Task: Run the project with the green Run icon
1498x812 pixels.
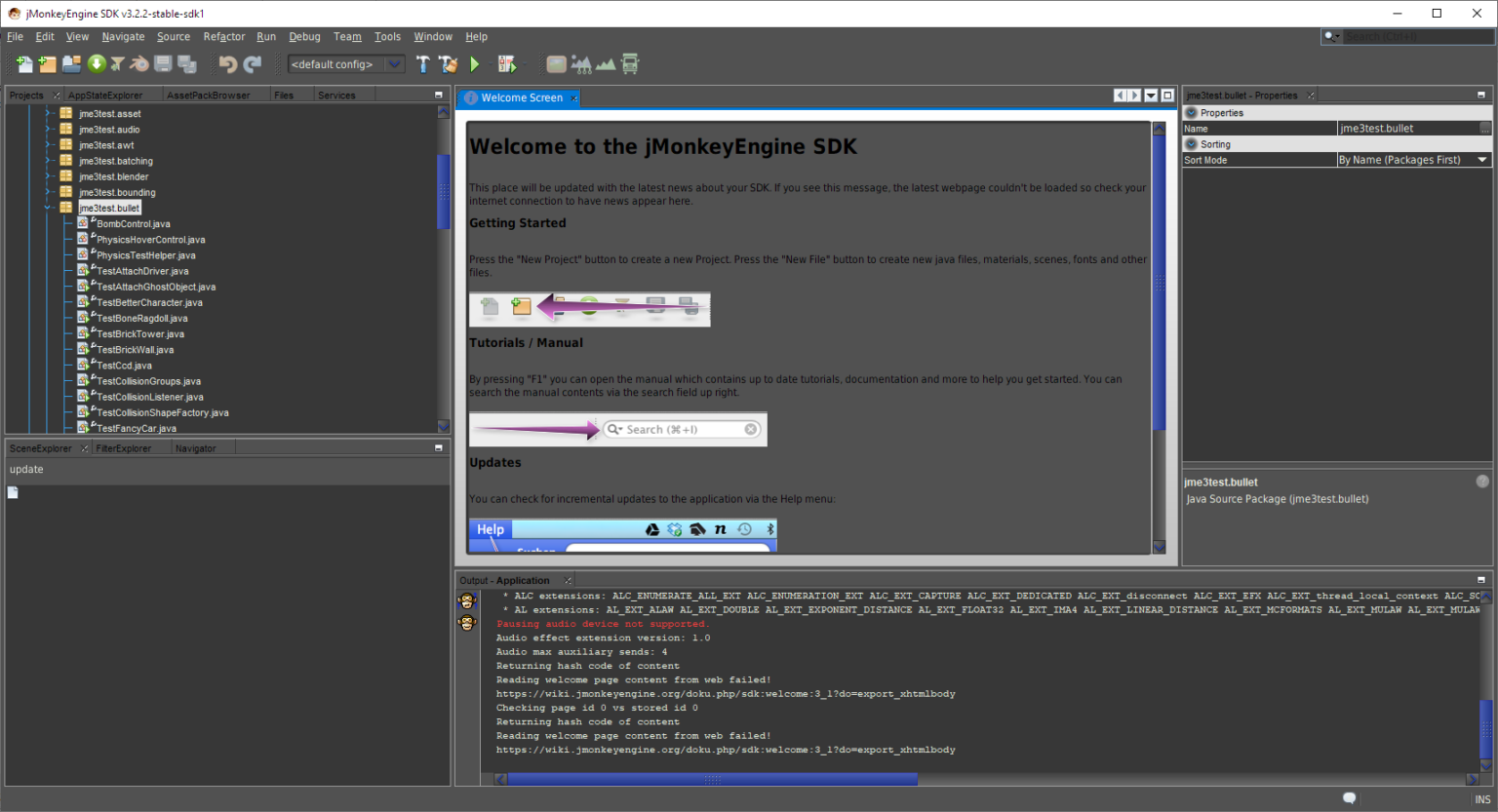Action: point(475,64)
